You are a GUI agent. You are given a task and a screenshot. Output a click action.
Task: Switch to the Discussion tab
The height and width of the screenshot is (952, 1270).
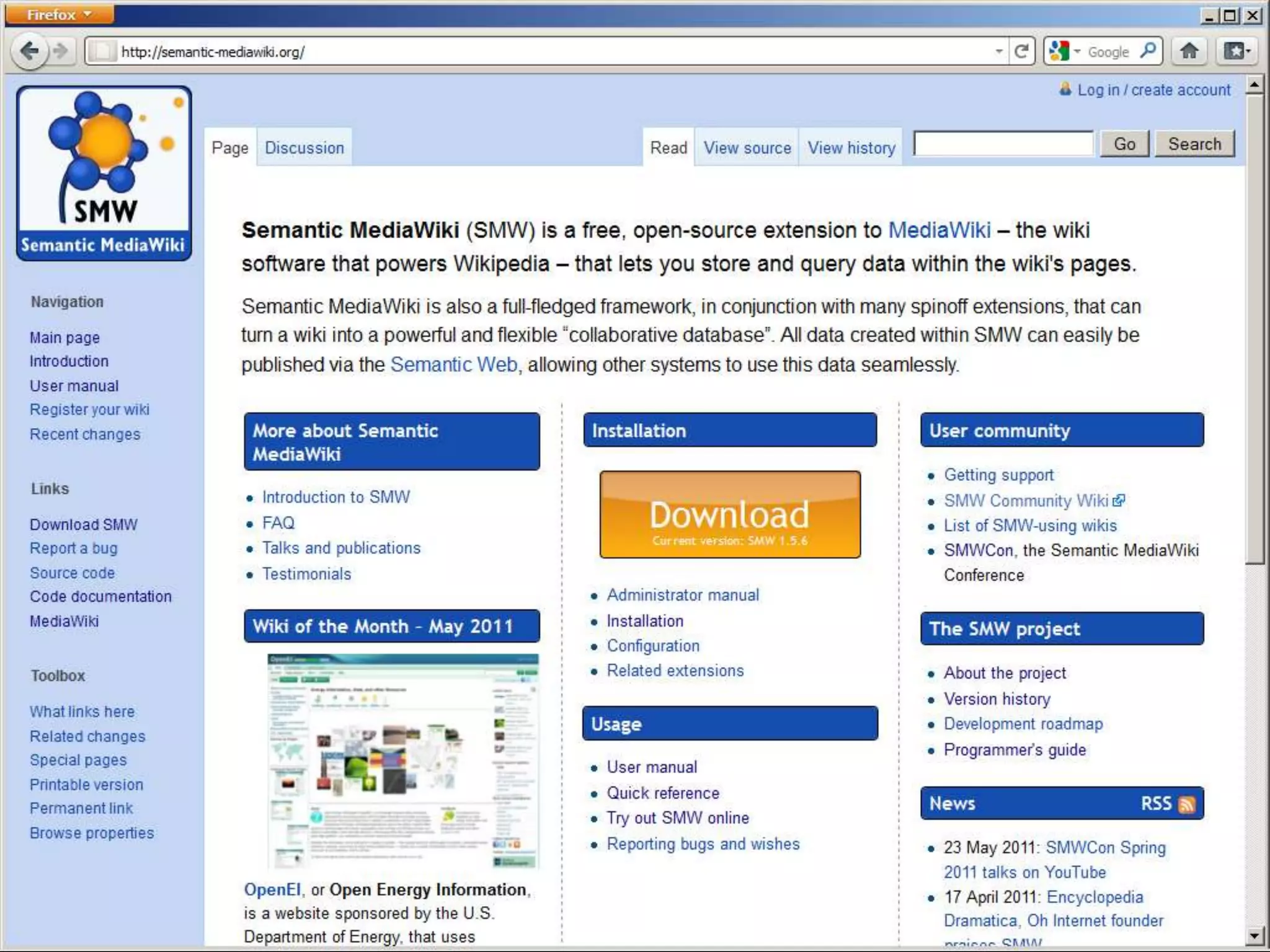point(304,148)
